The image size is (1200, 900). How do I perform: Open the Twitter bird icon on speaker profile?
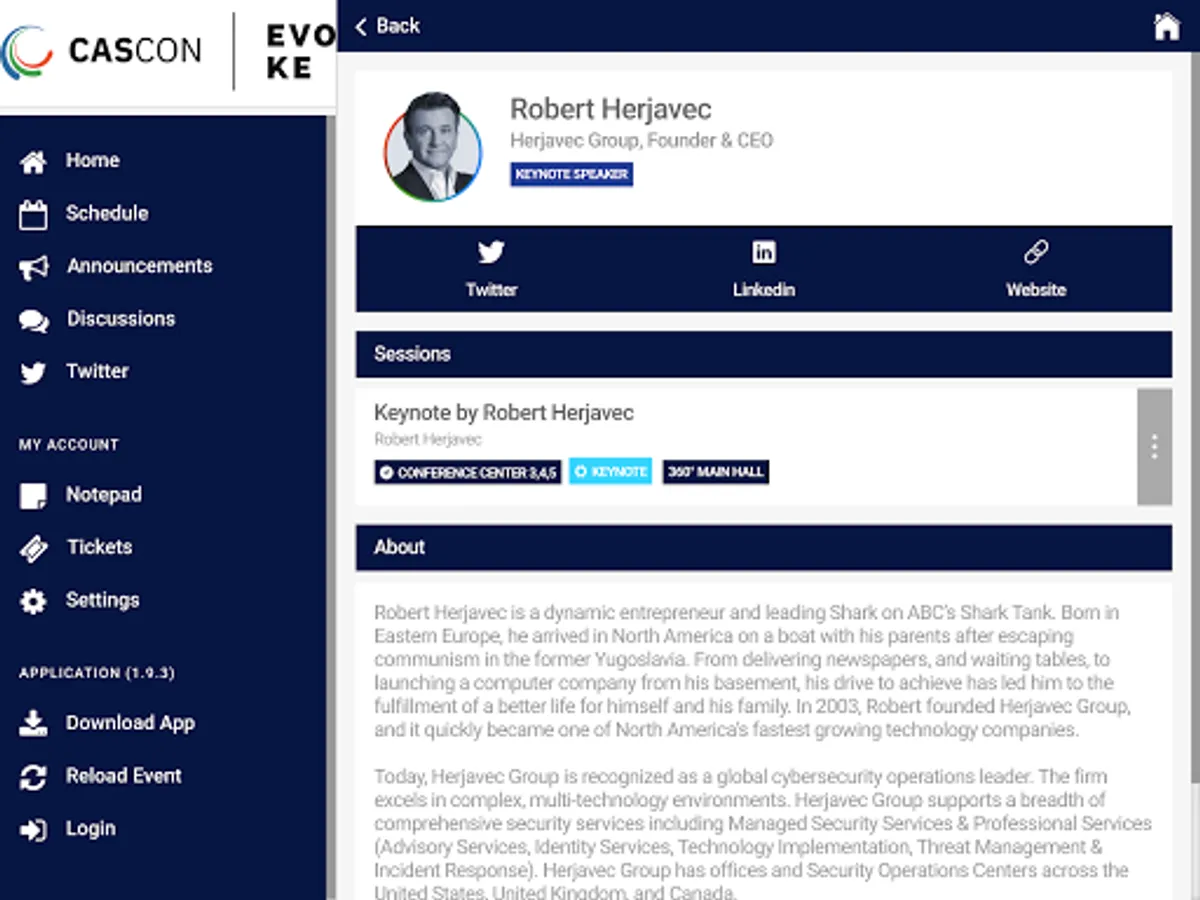491,252
